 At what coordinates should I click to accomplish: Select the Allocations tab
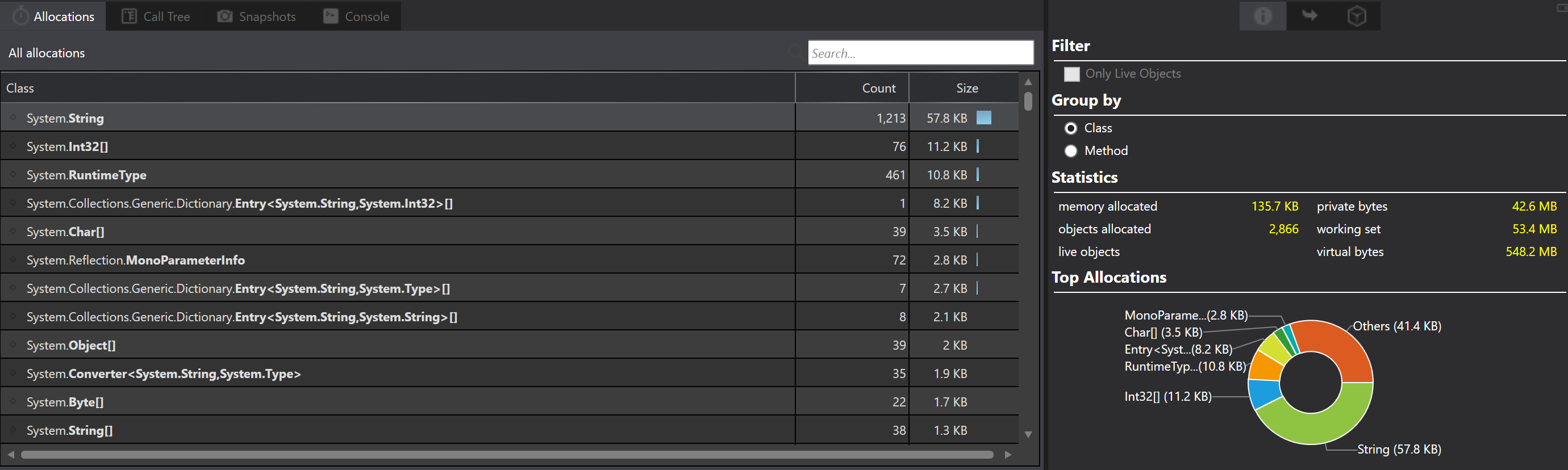tap(53, 16)
